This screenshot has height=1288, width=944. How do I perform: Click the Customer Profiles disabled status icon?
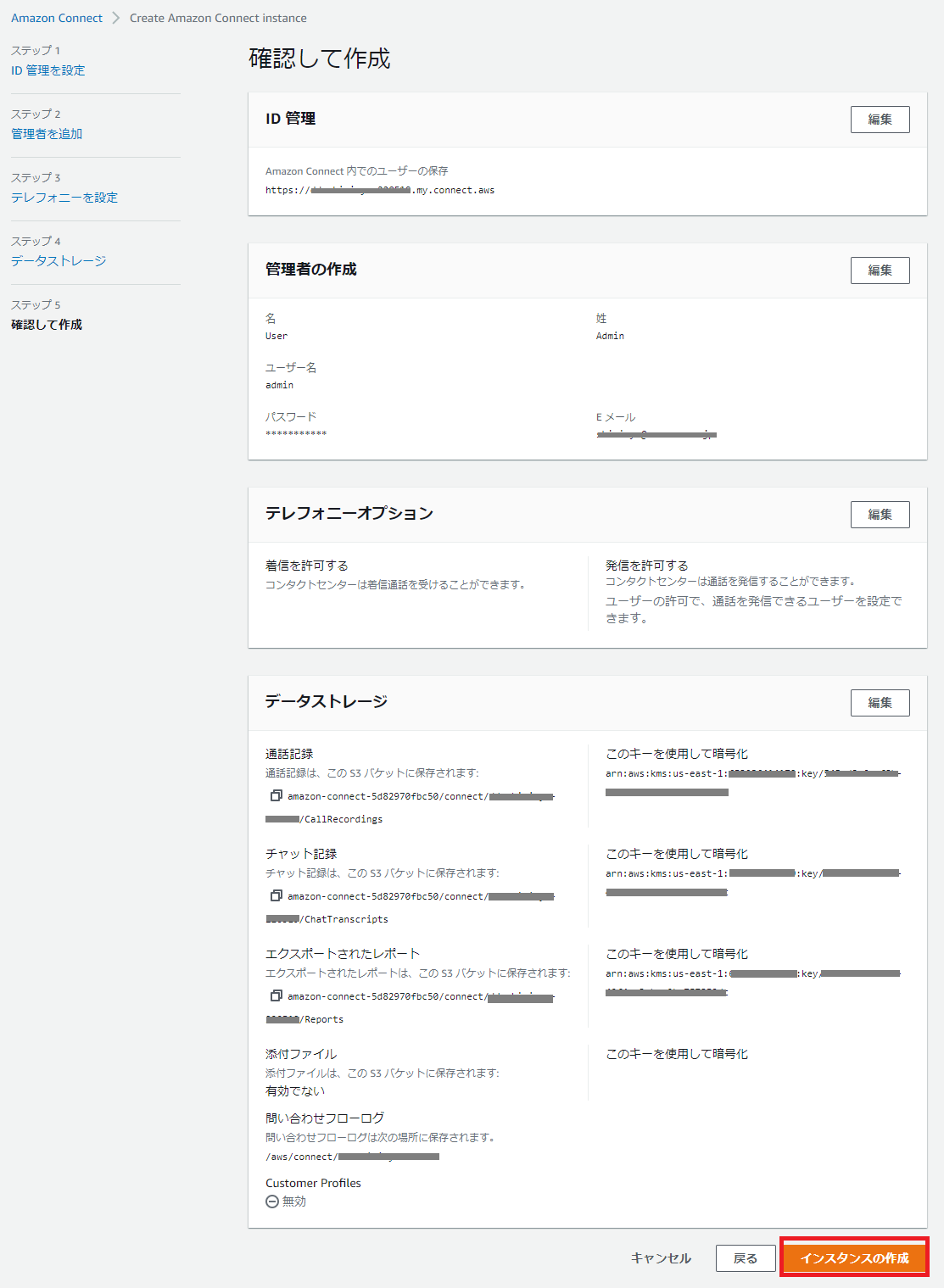272,1202
